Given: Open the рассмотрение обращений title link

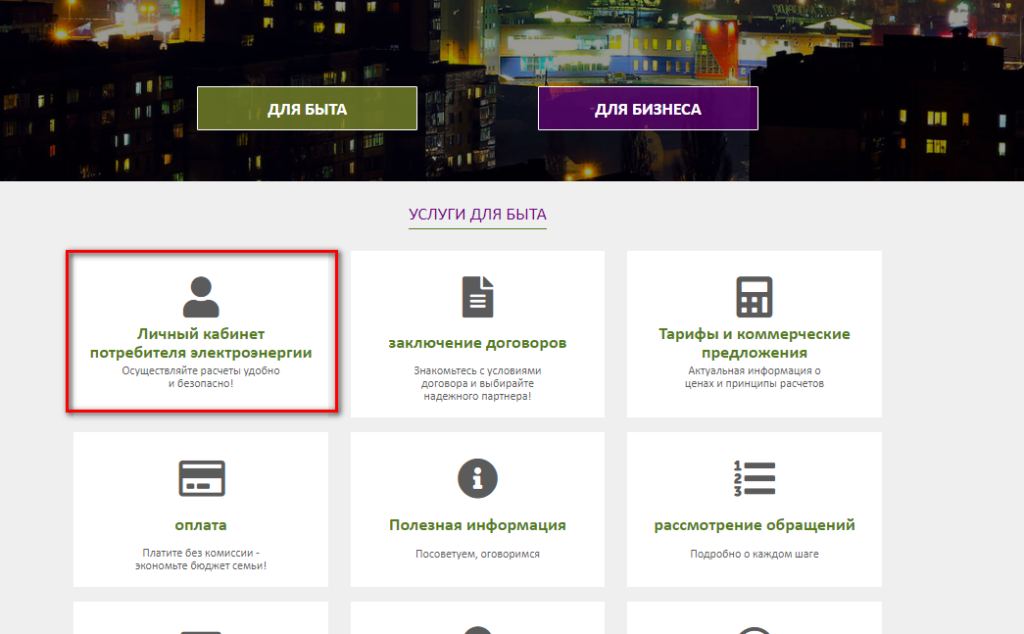Looking at the screenshot, I should [754, 525].
